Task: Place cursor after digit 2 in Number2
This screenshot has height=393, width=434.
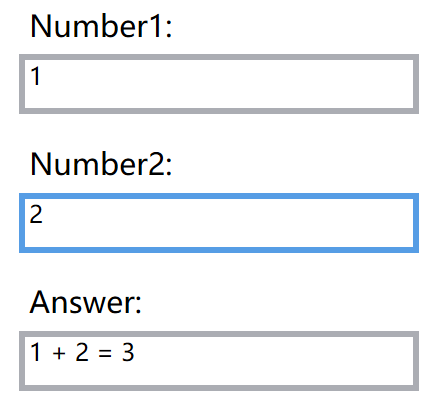Action: (x=43, y=214)
